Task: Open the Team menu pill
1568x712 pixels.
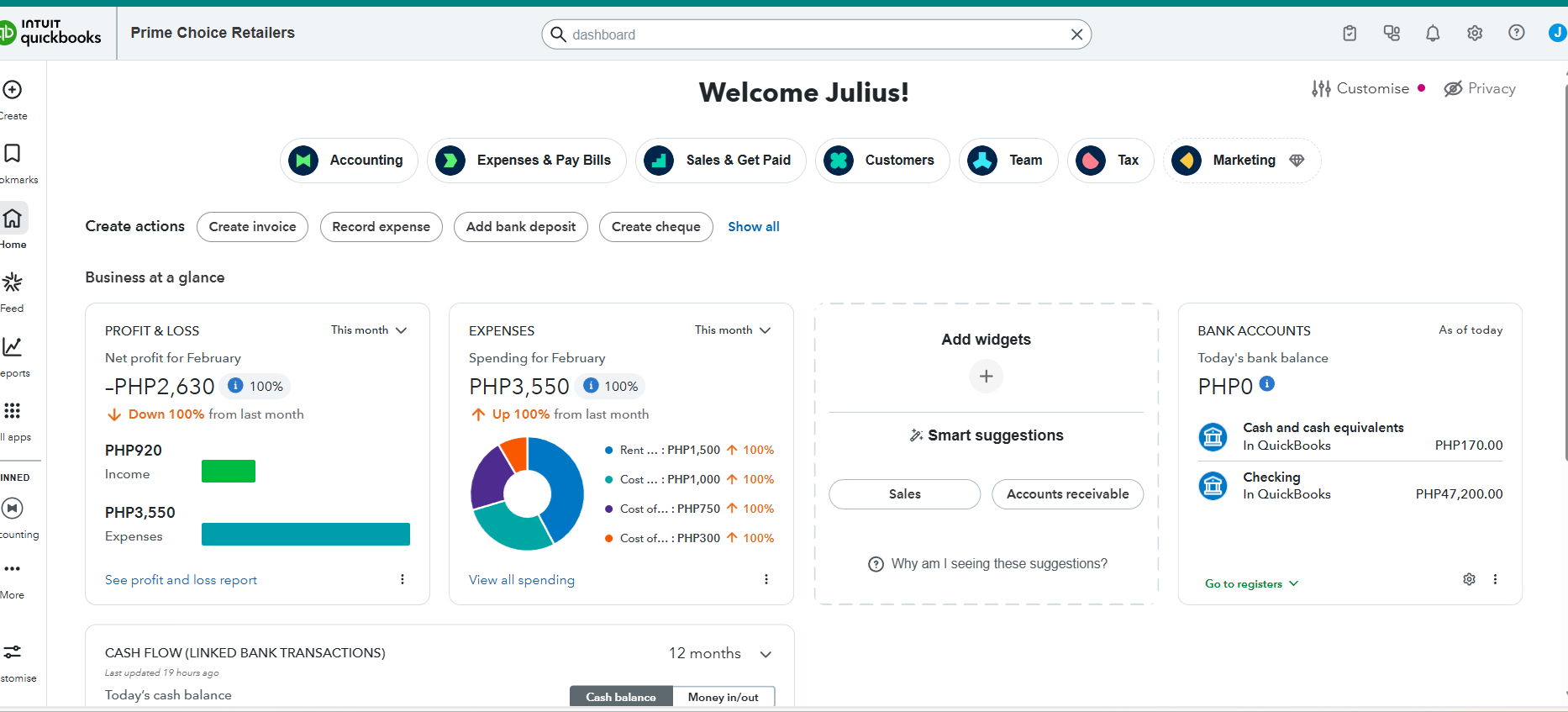Action: [1008, 160]
